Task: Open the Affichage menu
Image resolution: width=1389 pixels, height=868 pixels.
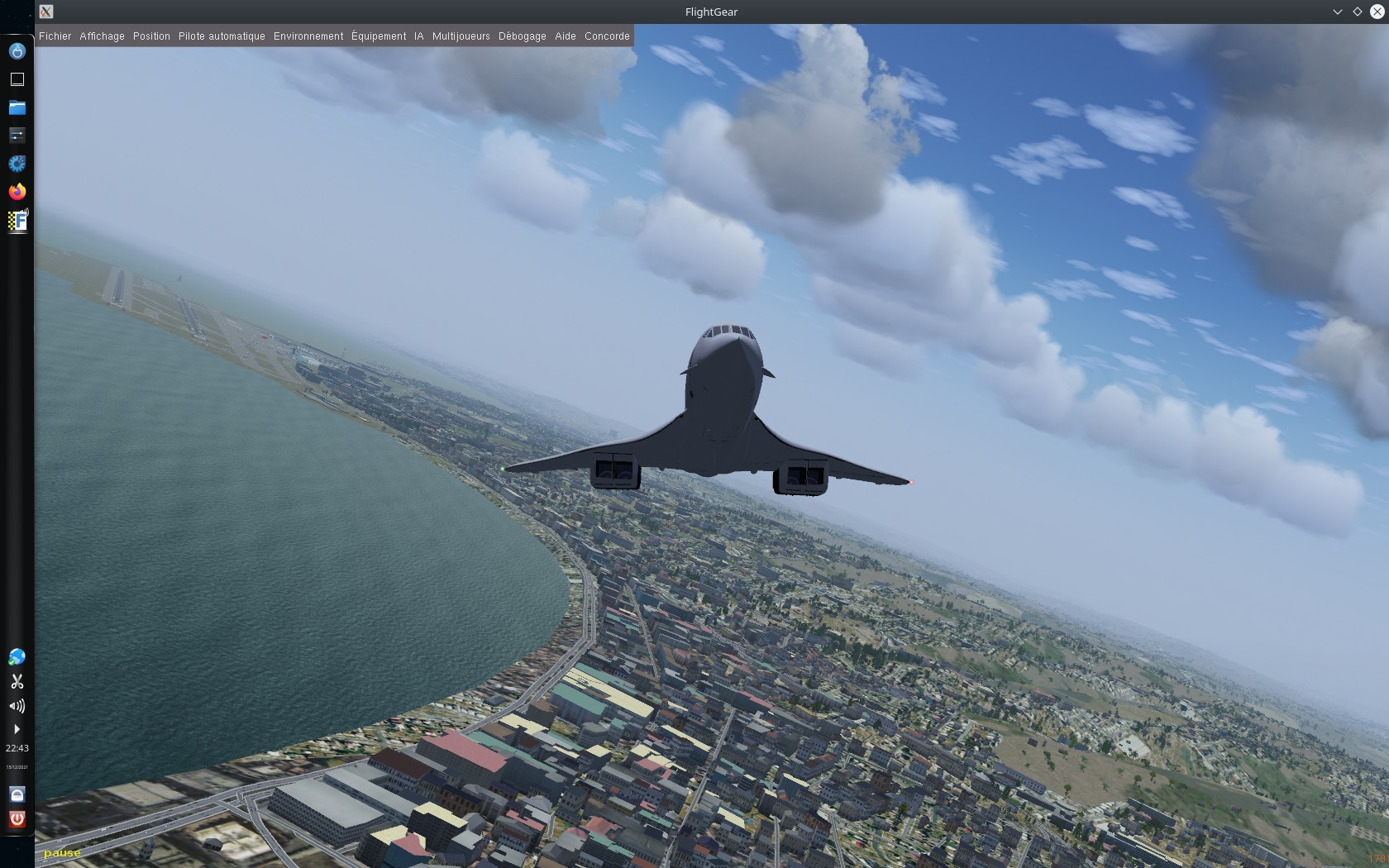Action: pos(103,36)
